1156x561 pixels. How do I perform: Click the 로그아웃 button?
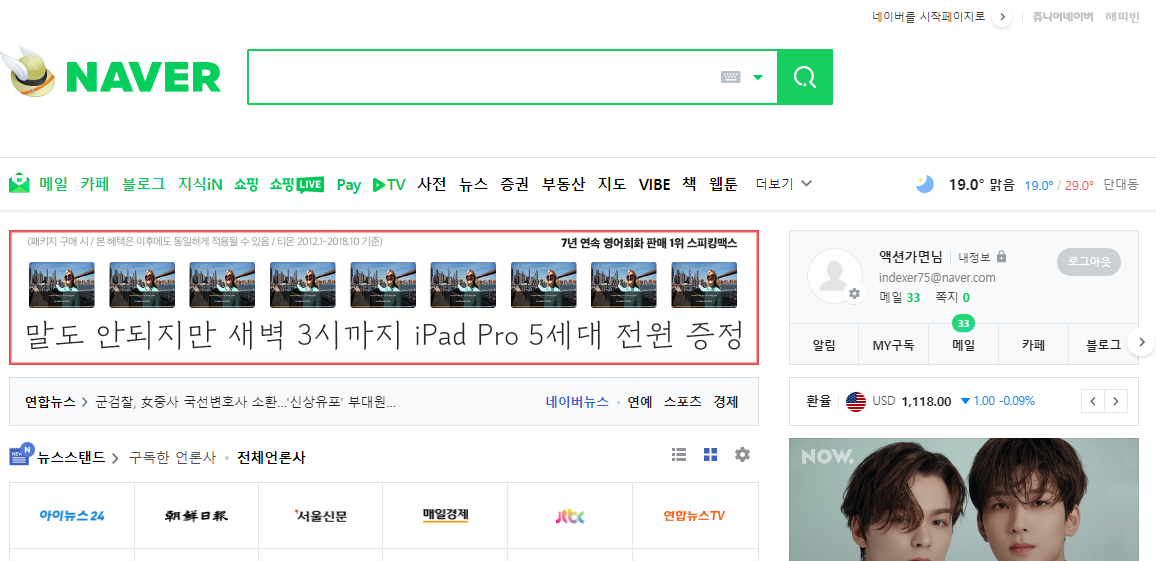(x=1088, y=262)
